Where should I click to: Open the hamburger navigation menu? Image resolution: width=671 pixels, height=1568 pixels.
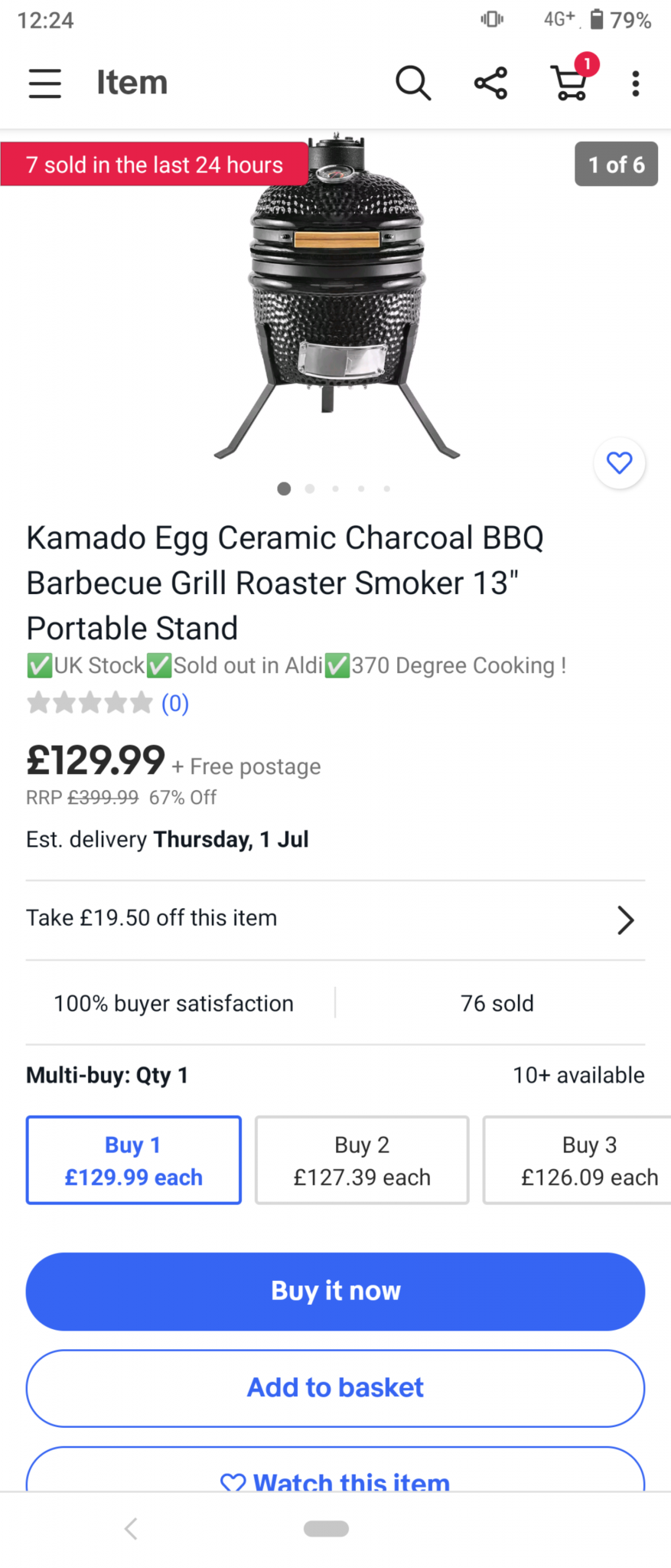44,83
